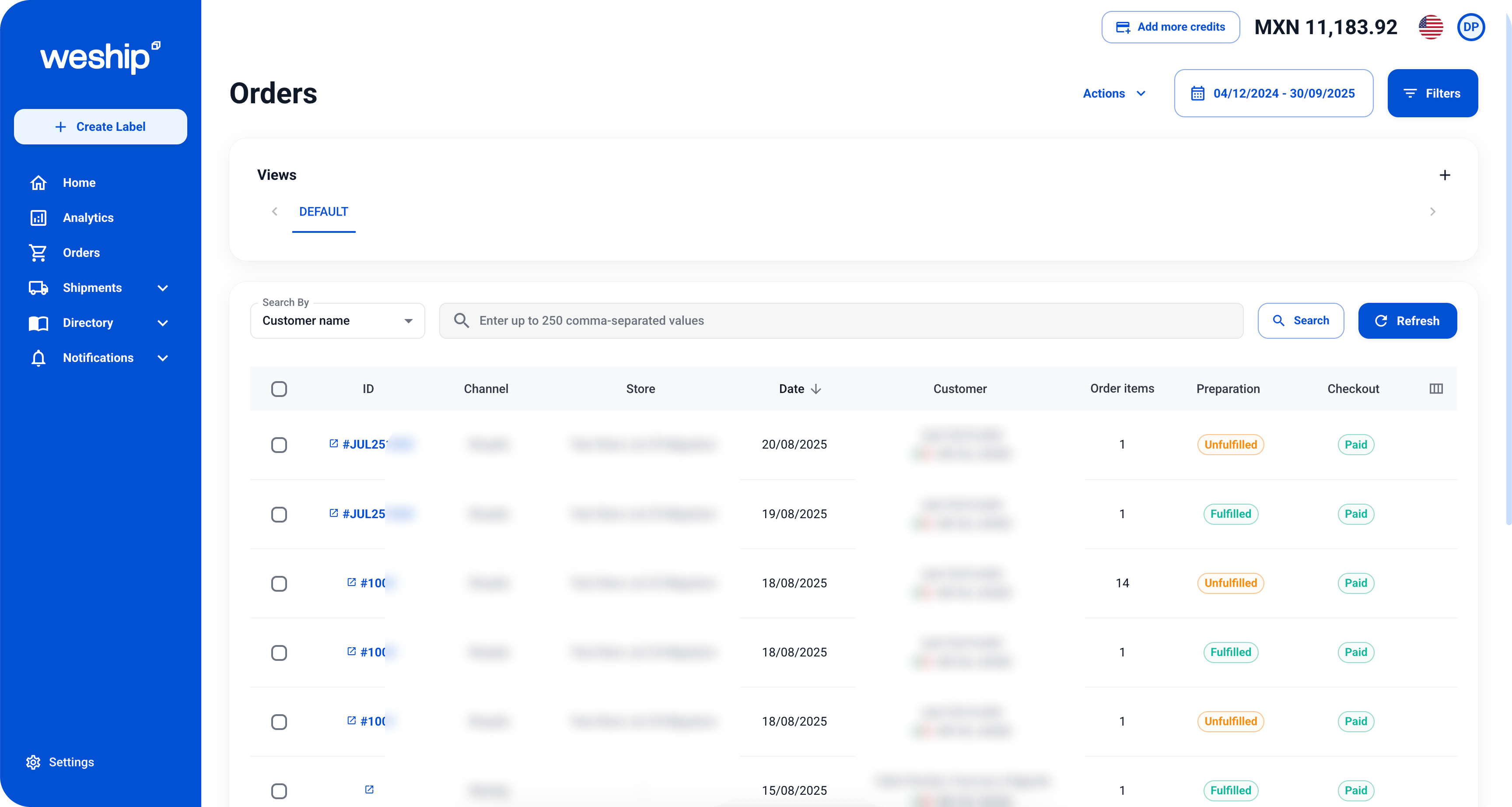The width and height of the screenshot is (1512, 807).
Task: Click the plus icon to add view
Action: point(1445,175)
